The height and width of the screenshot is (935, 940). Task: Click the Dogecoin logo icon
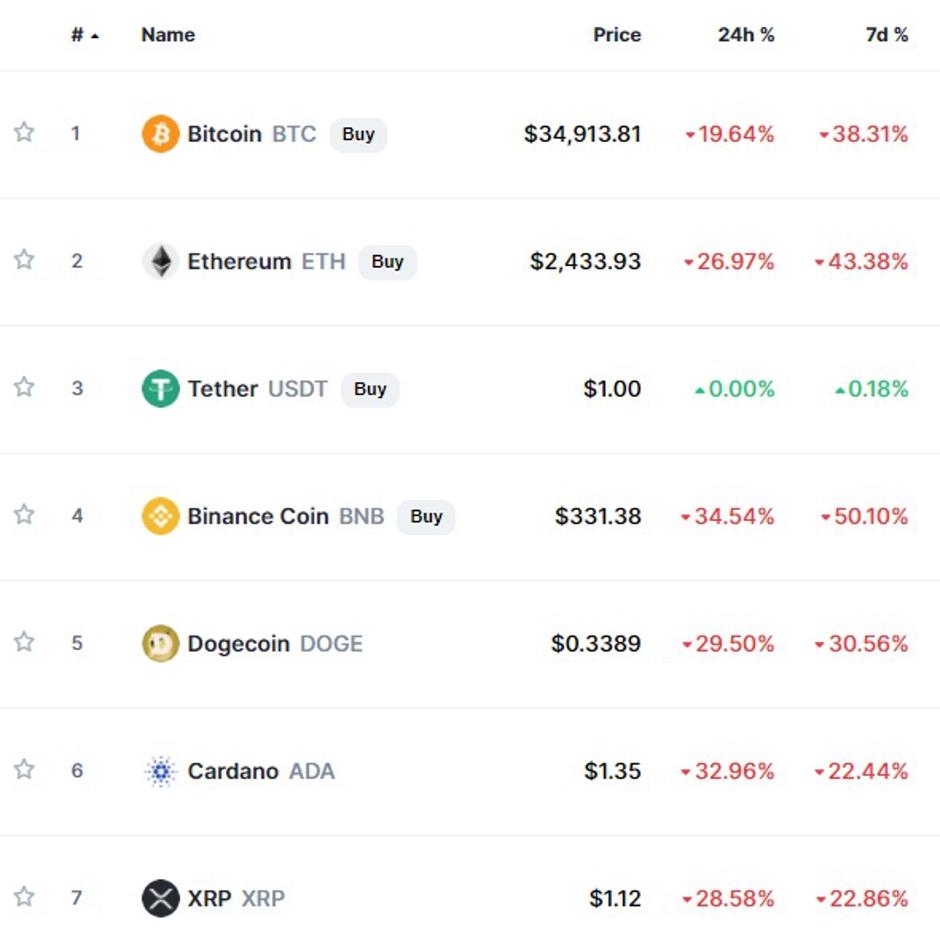coord(160,644)
